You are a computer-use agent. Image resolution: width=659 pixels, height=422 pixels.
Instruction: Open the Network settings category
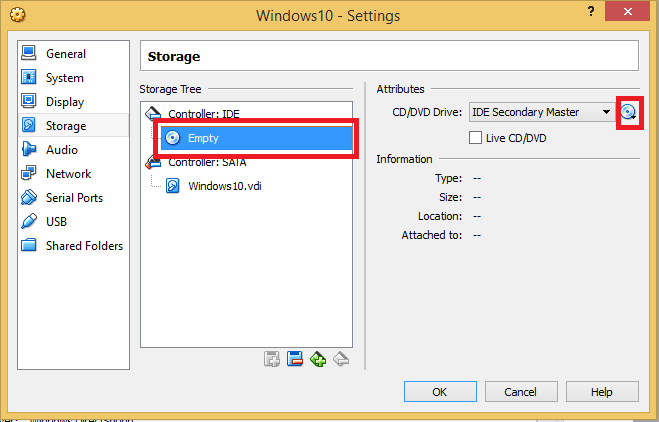coord(74,173)
